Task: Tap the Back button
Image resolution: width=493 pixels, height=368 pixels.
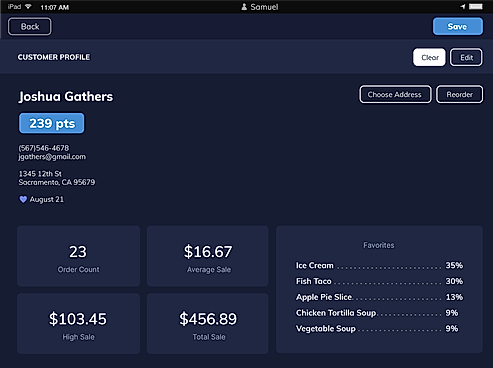Action: [30, 26]
